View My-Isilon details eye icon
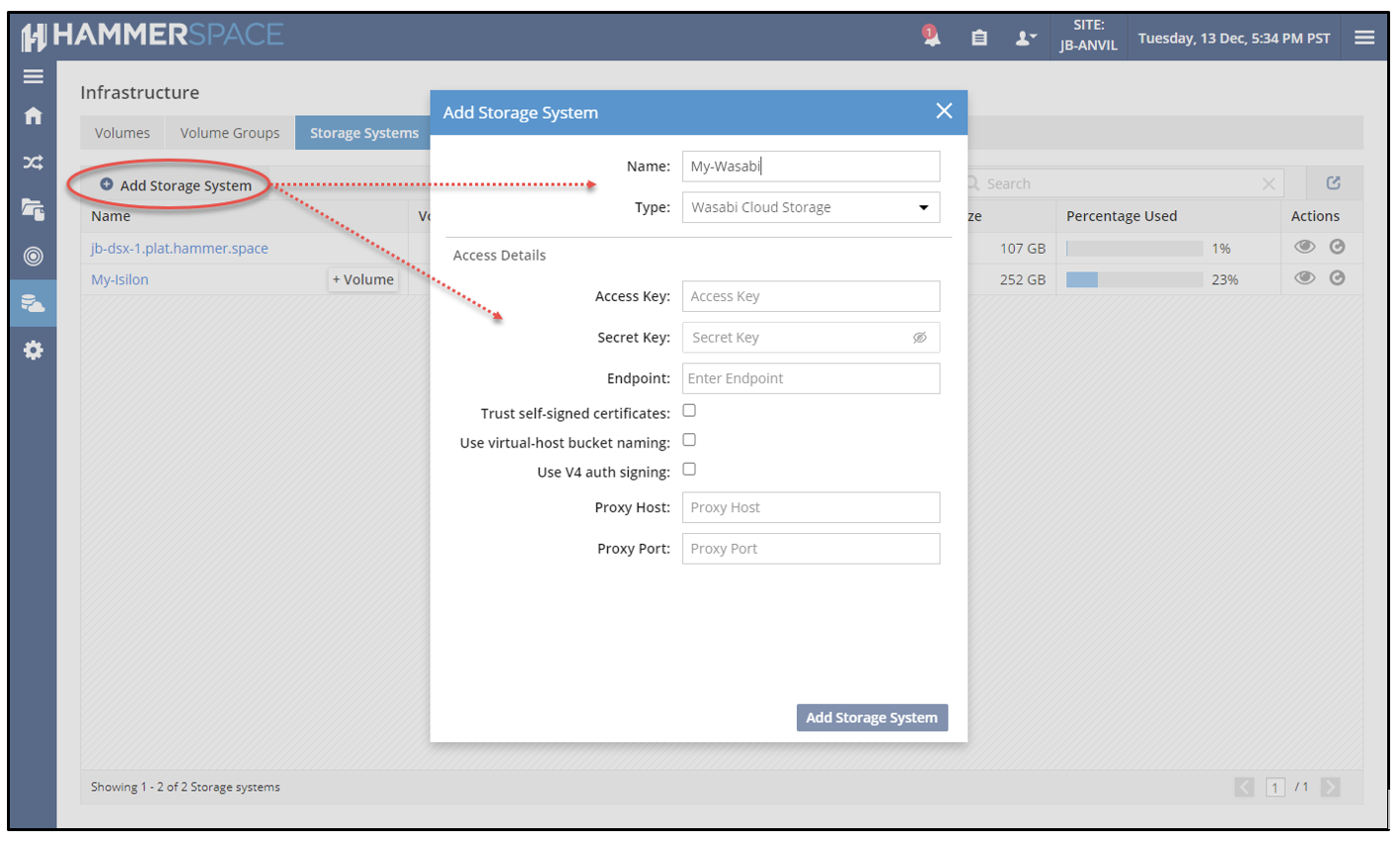The image size is (1400, 841). tap(1304, 278)
